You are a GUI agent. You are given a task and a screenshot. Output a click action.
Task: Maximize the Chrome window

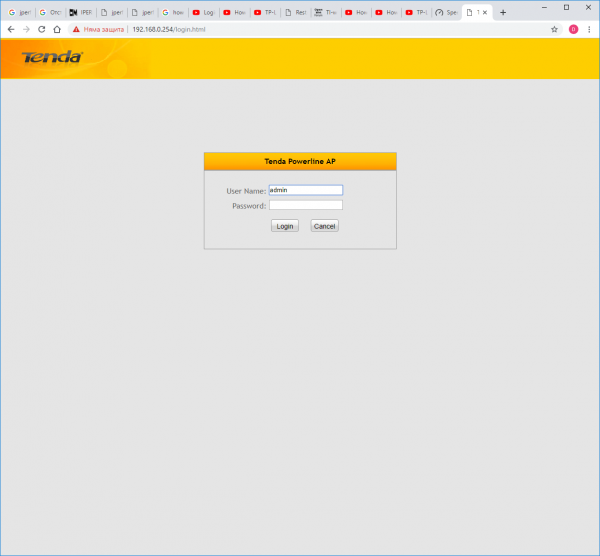[566, 7]
